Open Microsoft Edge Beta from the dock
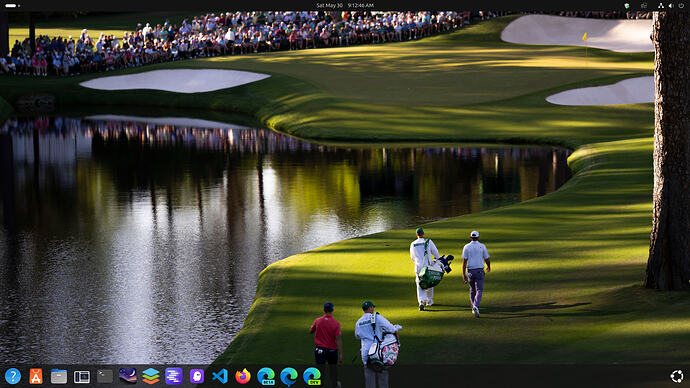Image resolution: width=690 pixels, height=388 pixels. pos(266,376)
